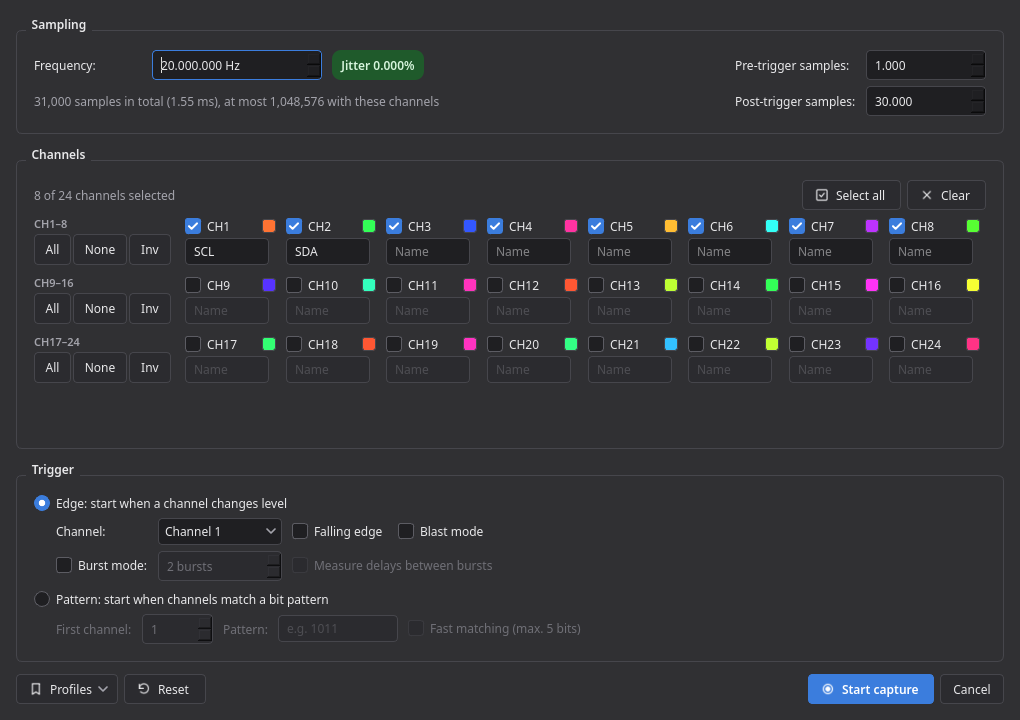Click the Reset button
Image resolution: width=1020 pixels, height=720 pixels.
[x=165, y=689]
